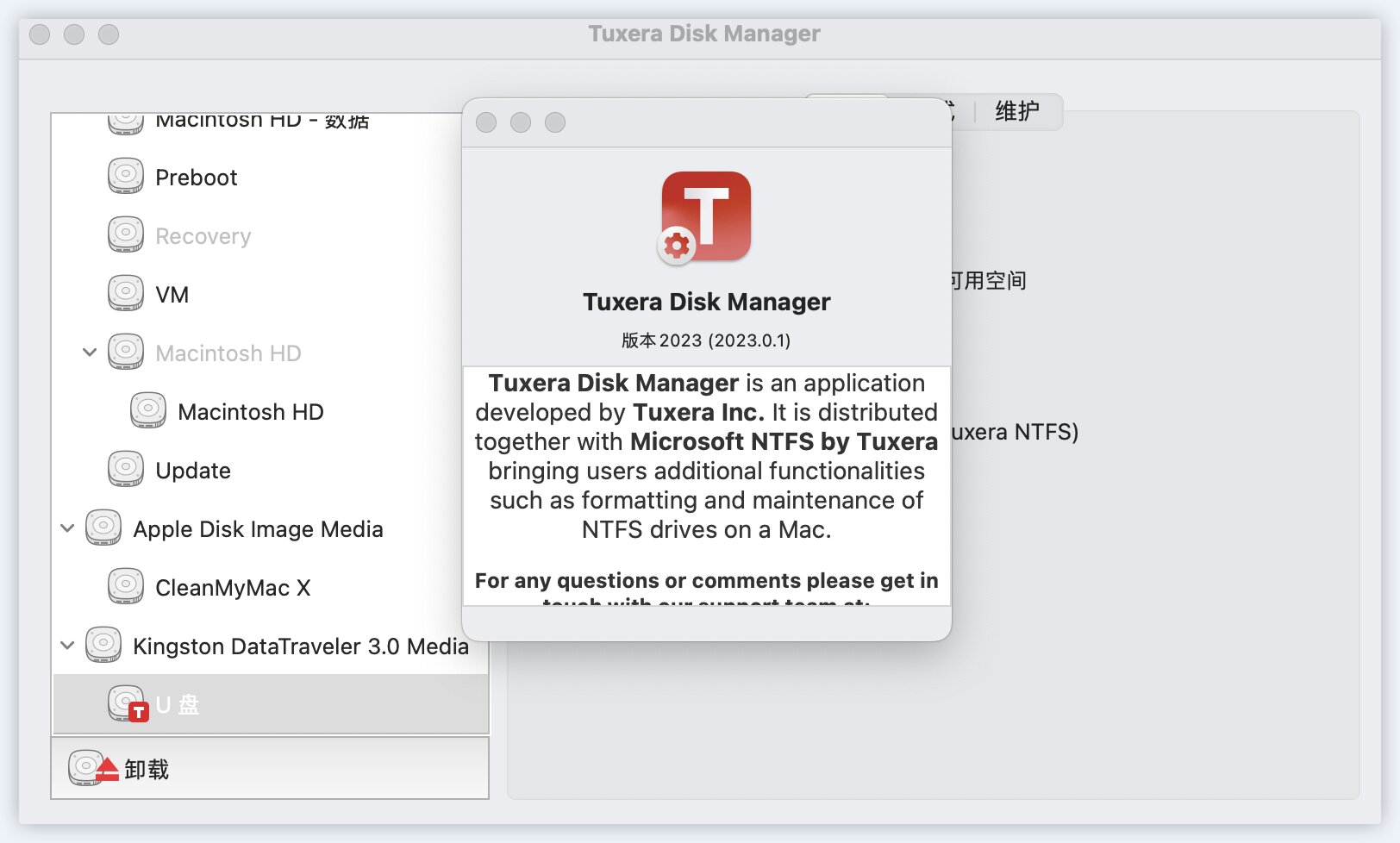Click the Tuxera-badged U 盘 drive icon
1400x843 pixels.
tap(128, 702)
